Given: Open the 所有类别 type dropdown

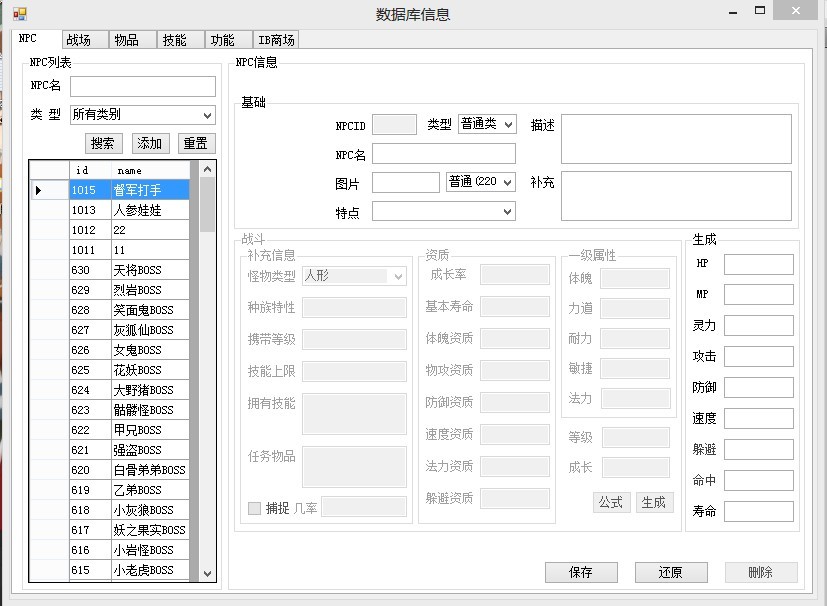Looking at the screenshot, I should click(142, 114).
